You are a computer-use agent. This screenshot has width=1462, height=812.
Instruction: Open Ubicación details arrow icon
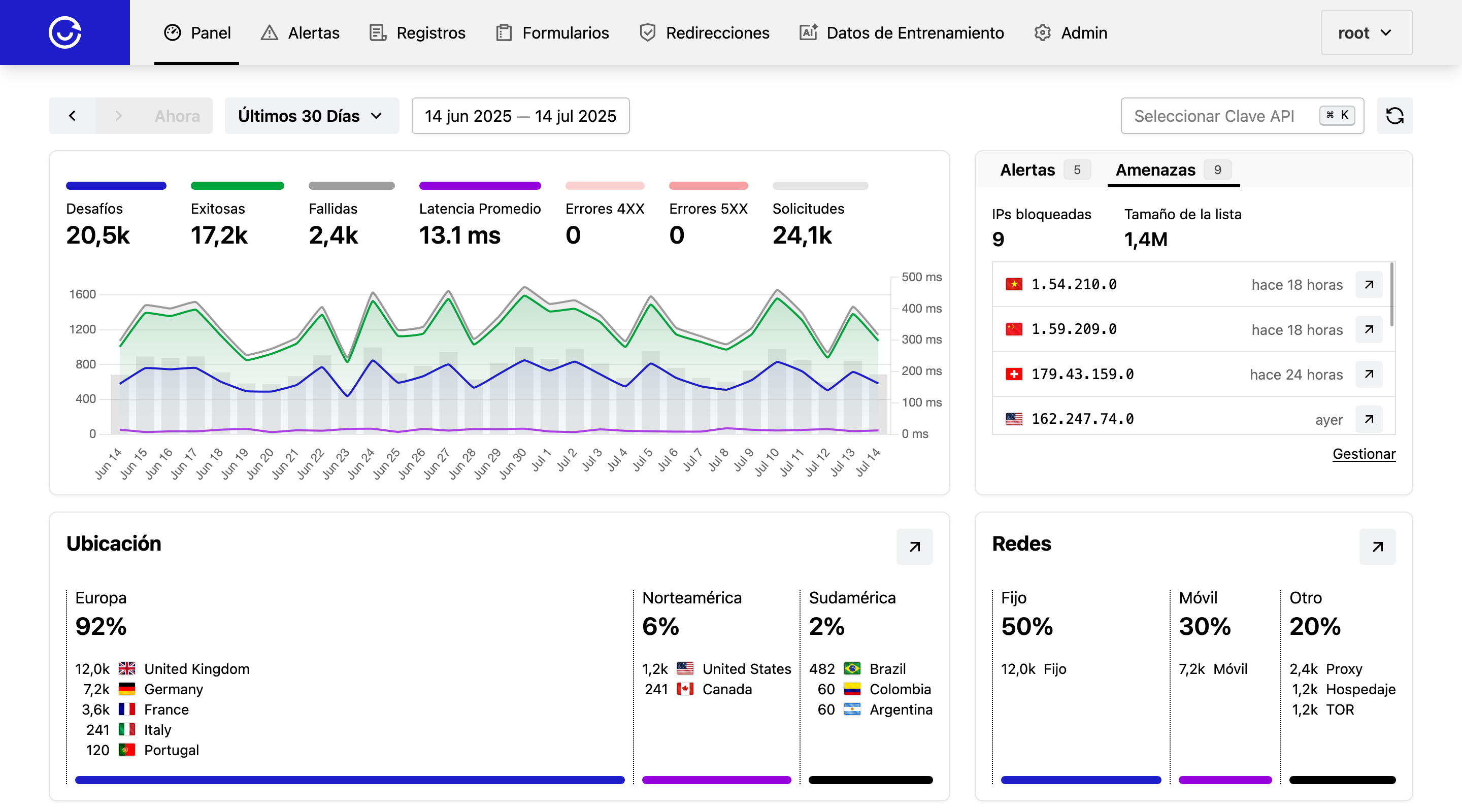click(x=914, y=547)
